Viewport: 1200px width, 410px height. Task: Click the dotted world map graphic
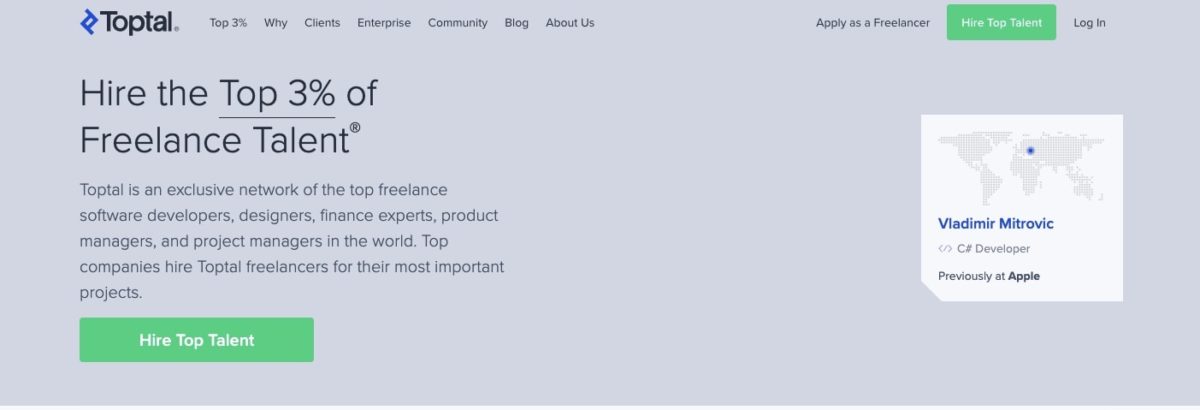click(1022, 167)
